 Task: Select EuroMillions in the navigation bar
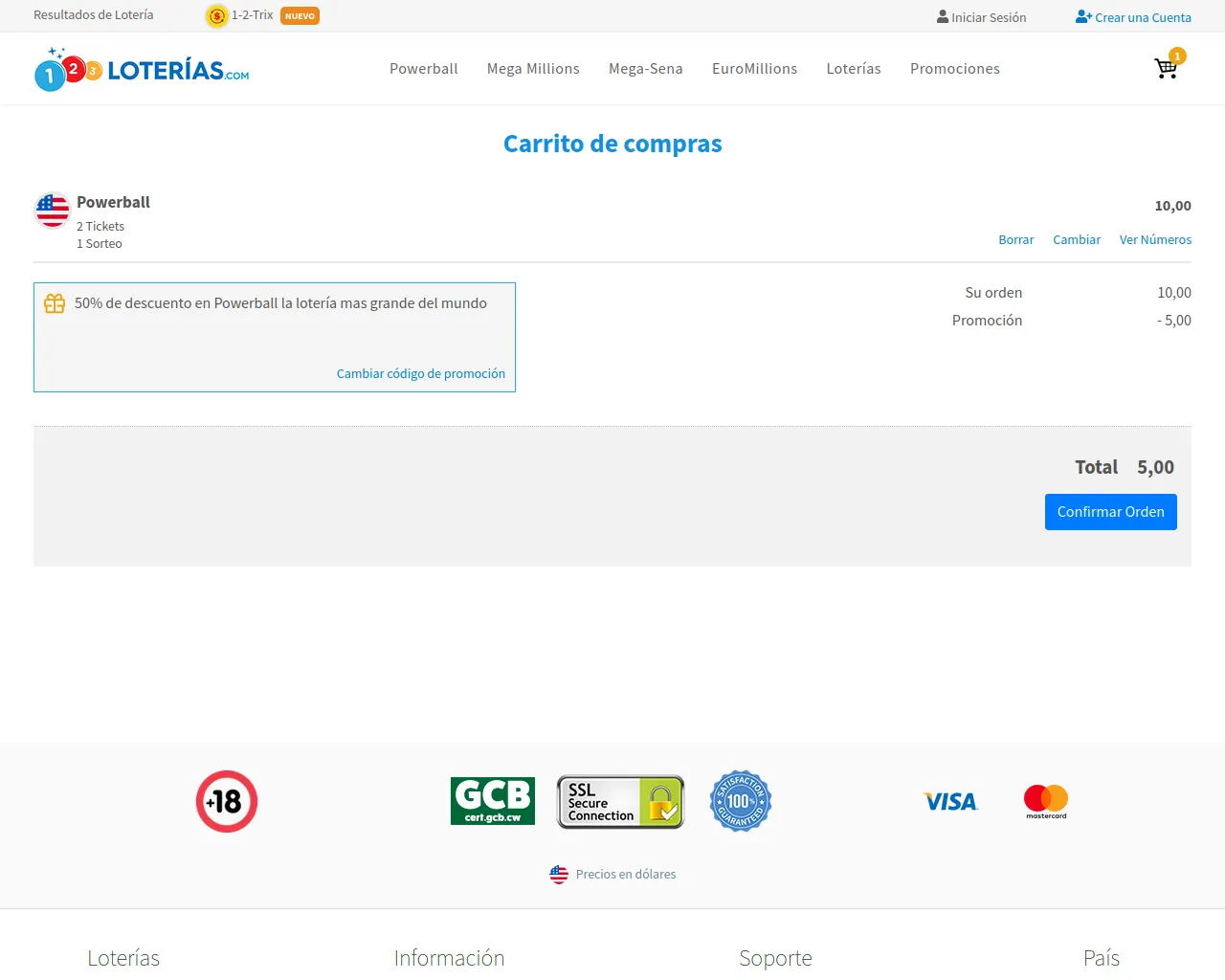(755, 69)
